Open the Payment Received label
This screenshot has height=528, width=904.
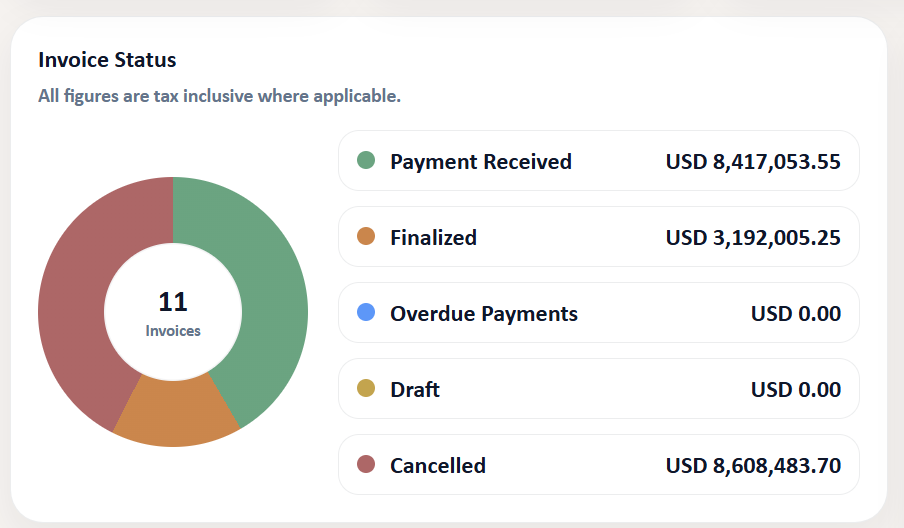(481, 161)
